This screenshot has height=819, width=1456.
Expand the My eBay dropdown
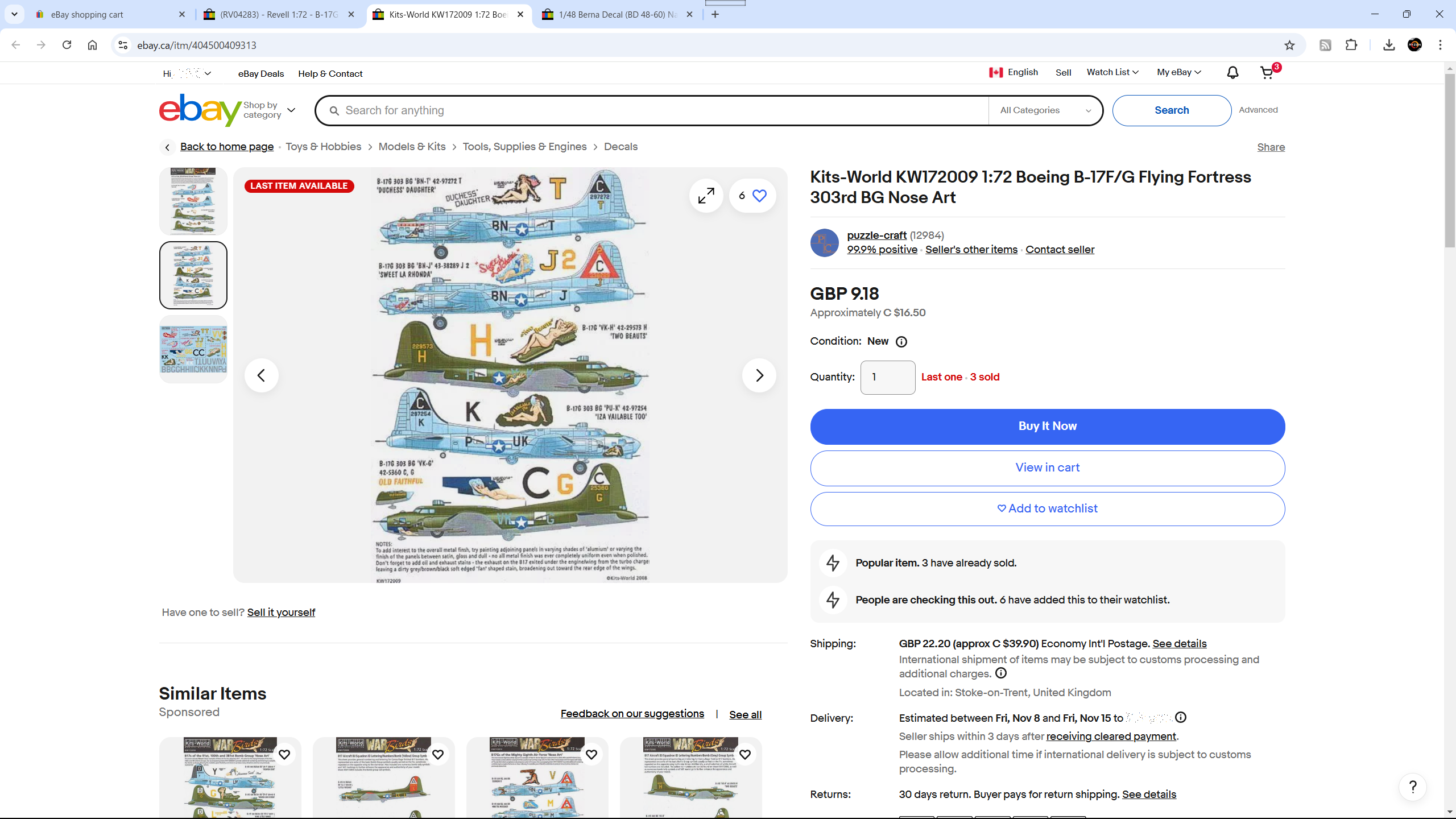tap(1178, 72)
